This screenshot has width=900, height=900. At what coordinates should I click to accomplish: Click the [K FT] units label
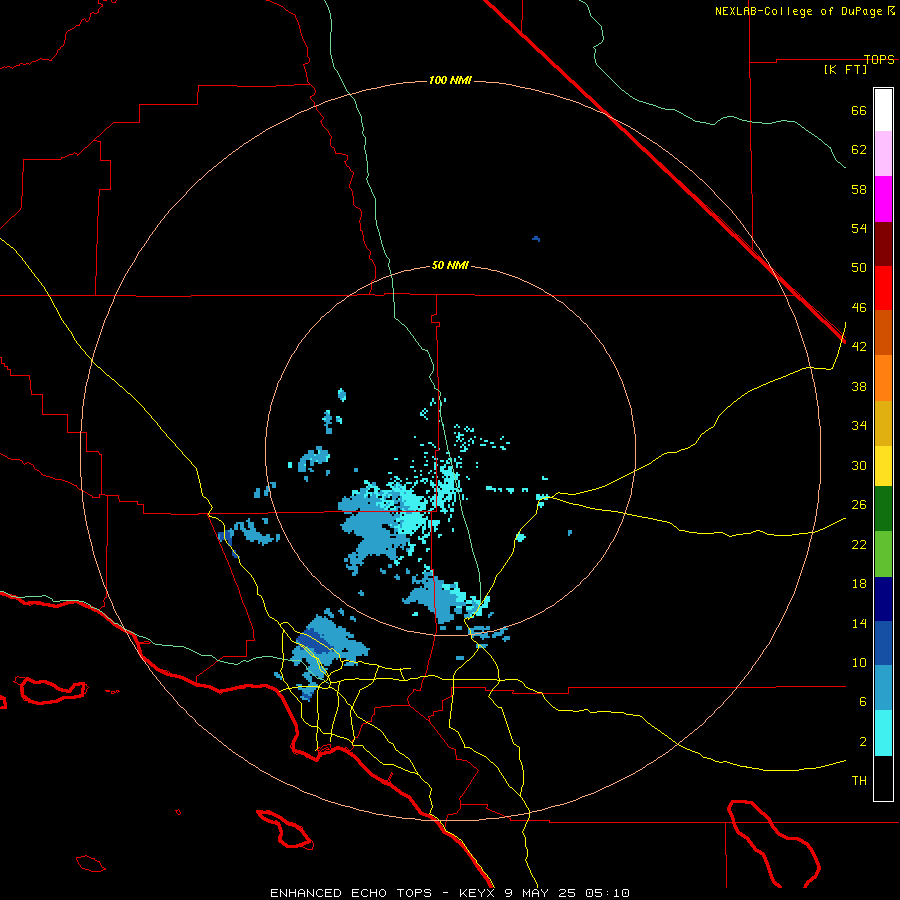[845, 69]
